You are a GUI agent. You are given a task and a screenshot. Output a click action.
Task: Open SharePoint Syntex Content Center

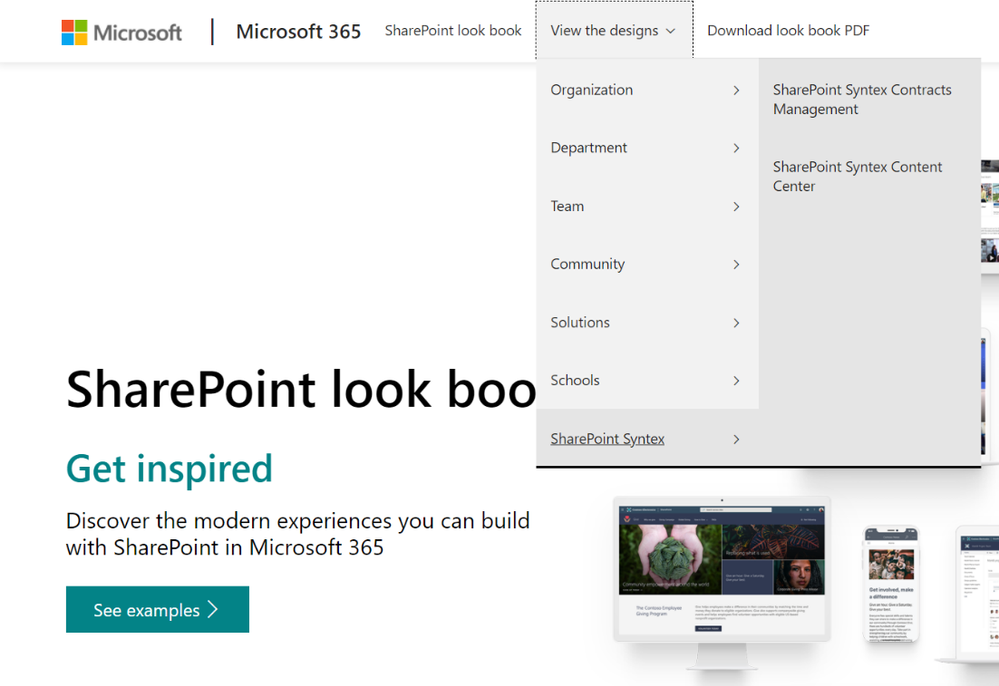pos(857,176)
